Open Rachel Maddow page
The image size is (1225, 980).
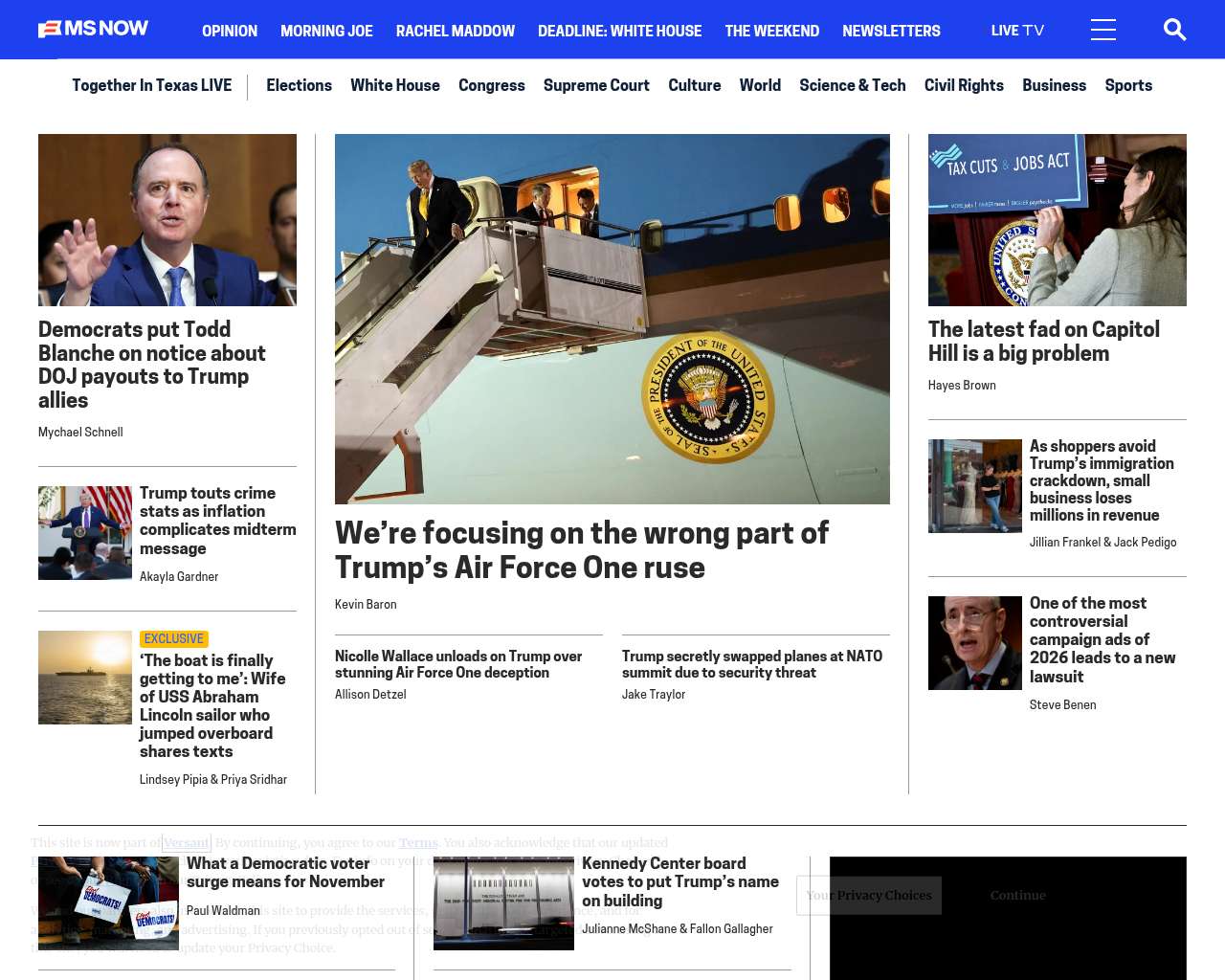[x=456, y=31]
